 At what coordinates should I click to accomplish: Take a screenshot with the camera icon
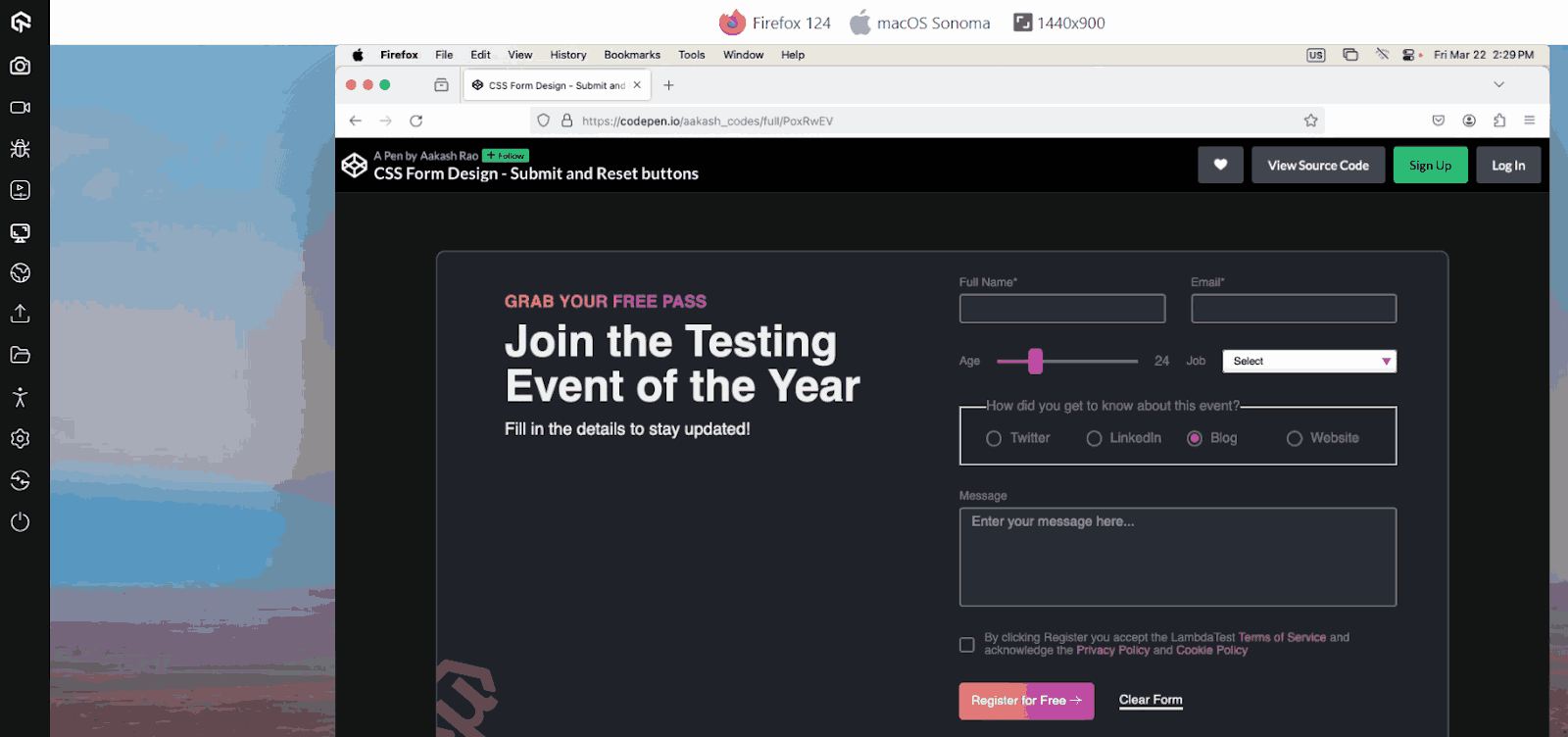(x=21, y=66)
